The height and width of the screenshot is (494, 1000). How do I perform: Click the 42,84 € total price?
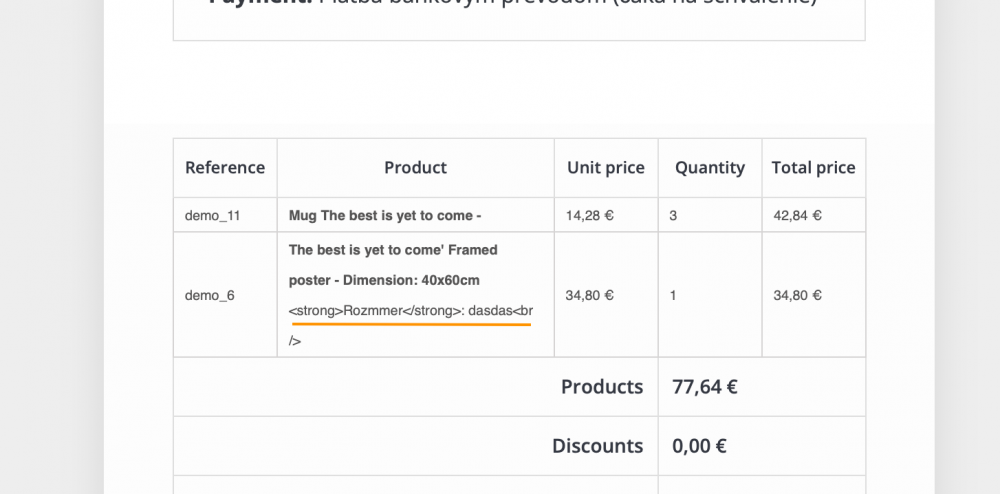[x=797, y=215]
